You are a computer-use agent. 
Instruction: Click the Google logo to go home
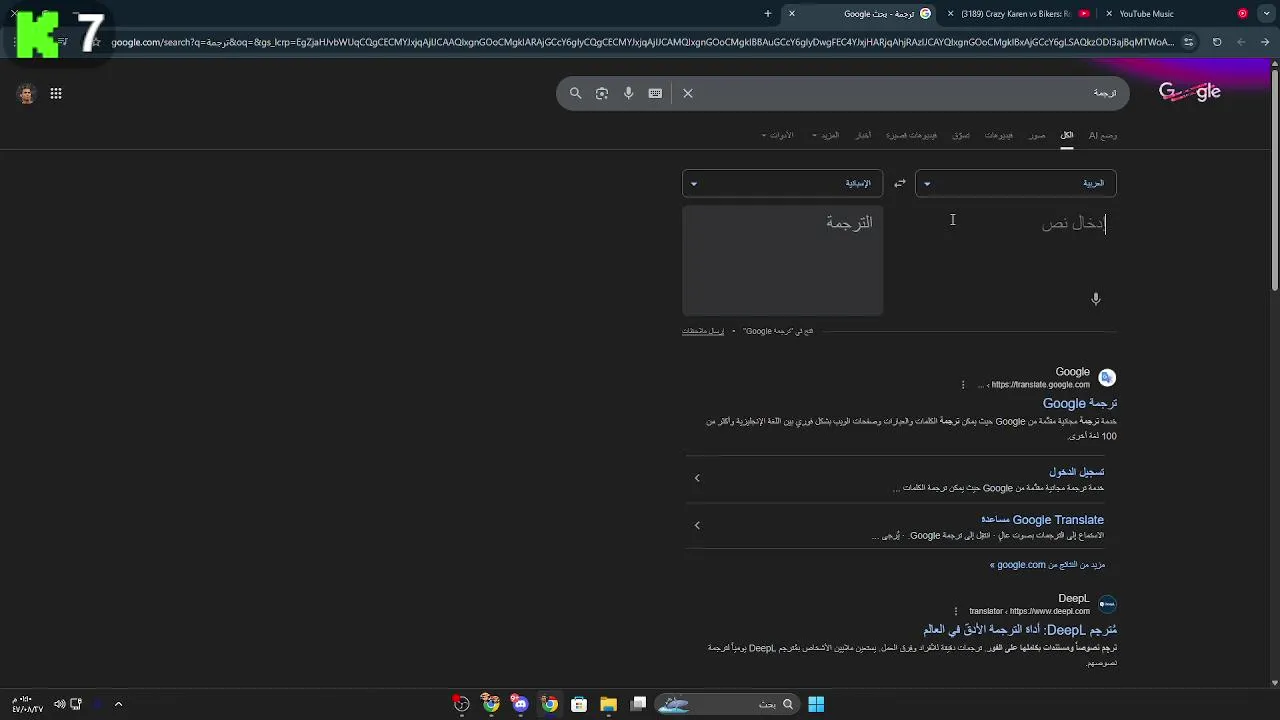coord(1190,92)
